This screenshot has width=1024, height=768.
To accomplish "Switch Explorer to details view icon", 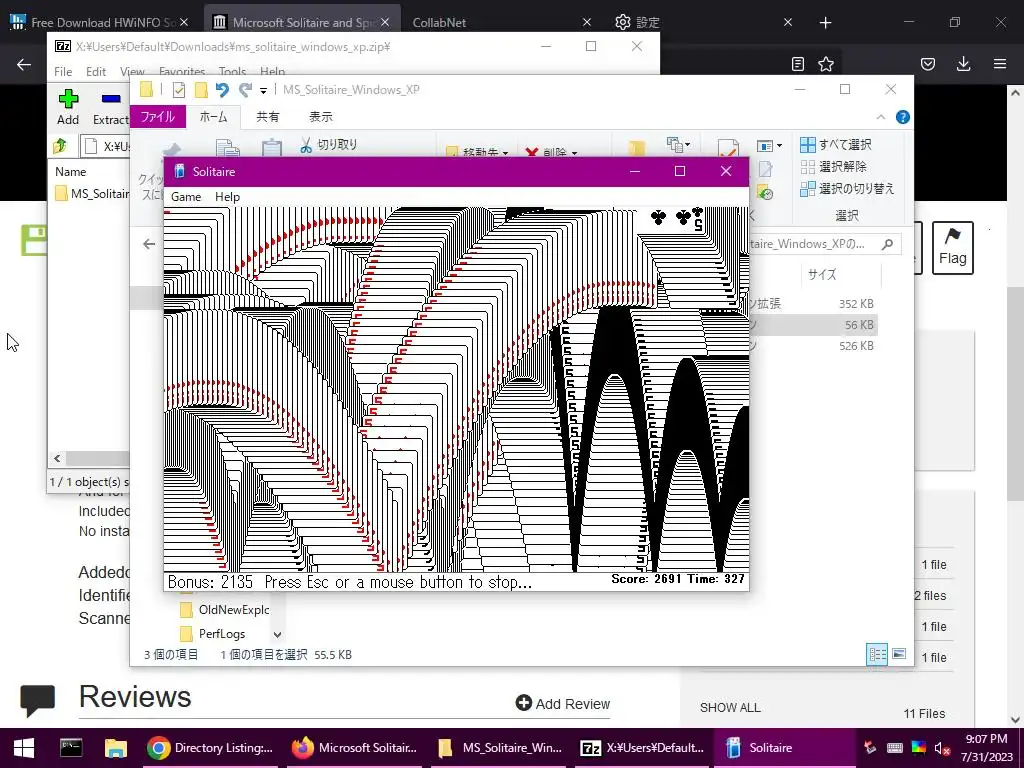I will coord(877,654).
